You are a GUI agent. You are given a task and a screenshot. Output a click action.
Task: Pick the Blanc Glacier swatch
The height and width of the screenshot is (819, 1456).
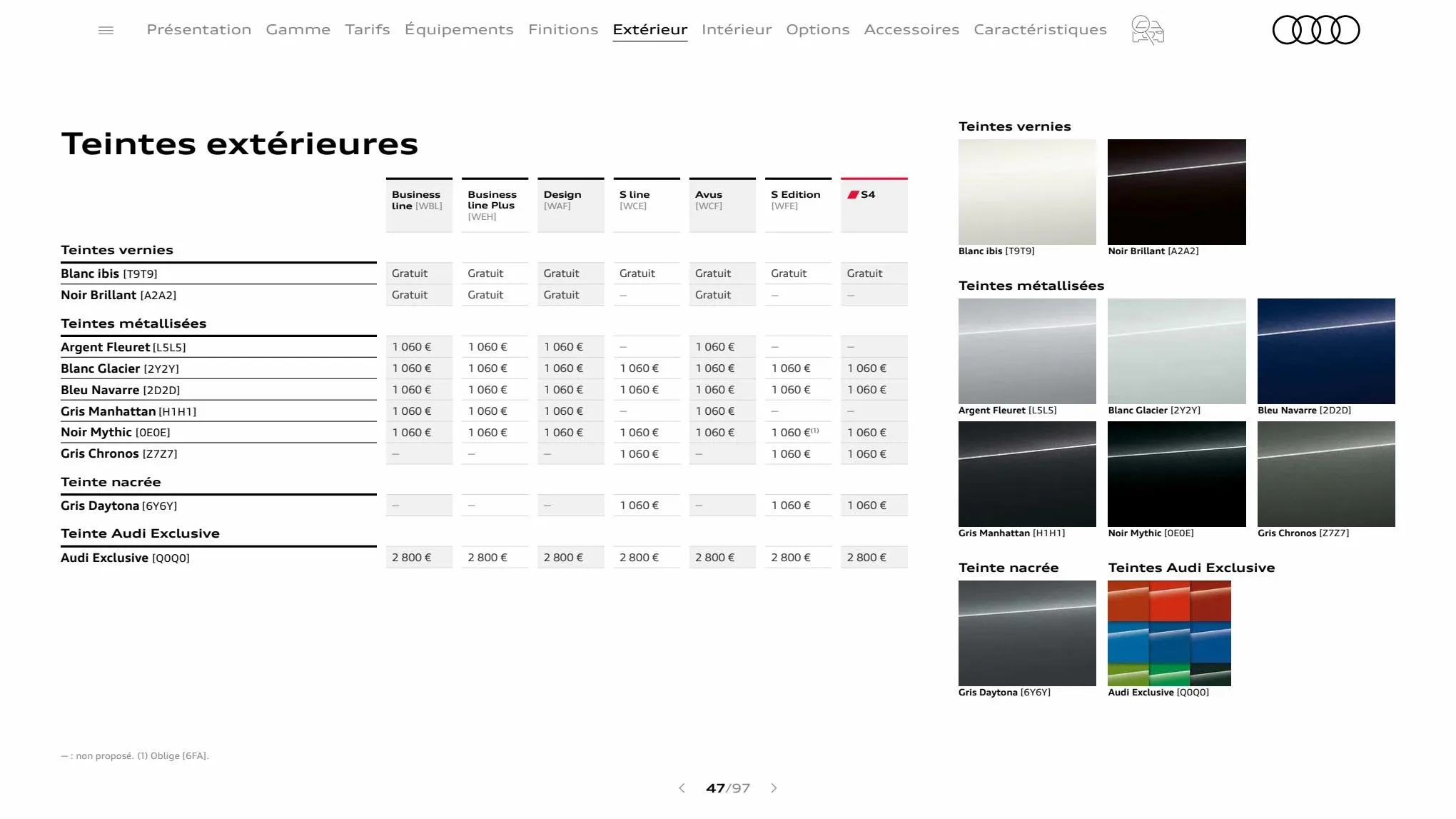click(1176, 351)
